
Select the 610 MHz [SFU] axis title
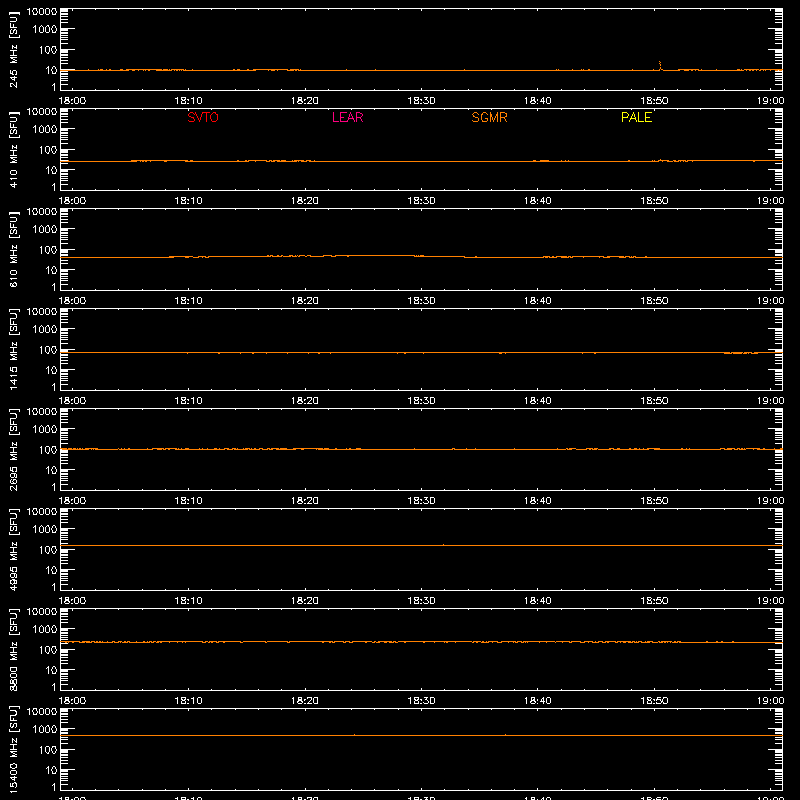pos(13,249)
